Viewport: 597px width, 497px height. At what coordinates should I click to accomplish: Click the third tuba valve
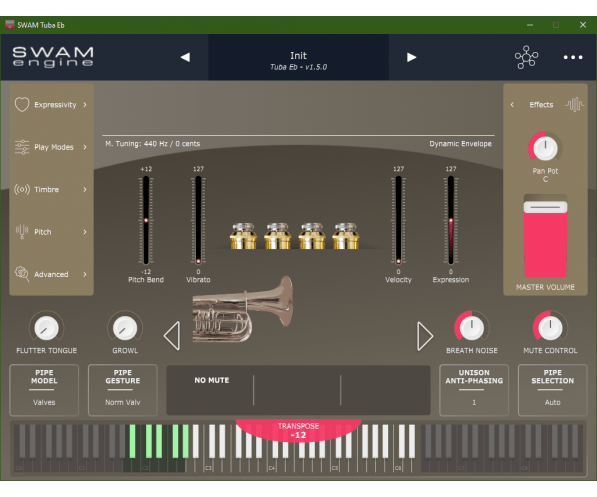(312, 236)
